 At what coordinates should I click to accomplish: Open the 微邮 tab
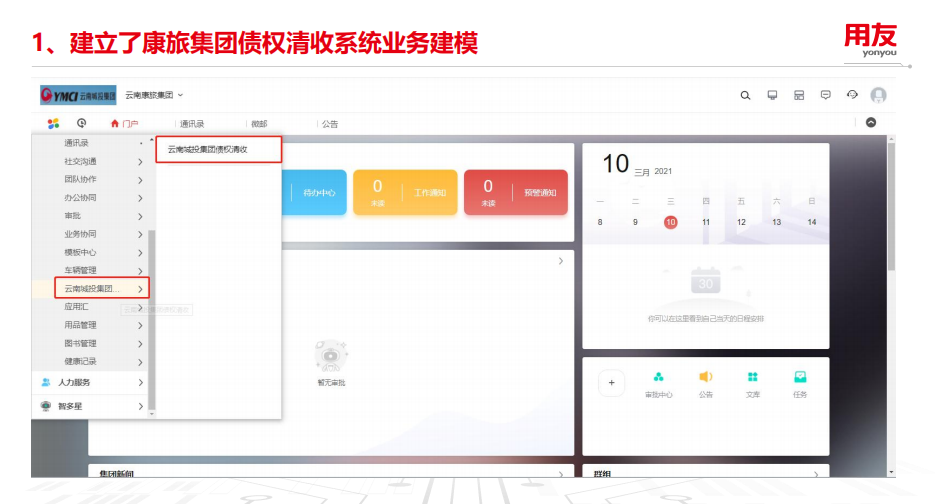[259, 124]
